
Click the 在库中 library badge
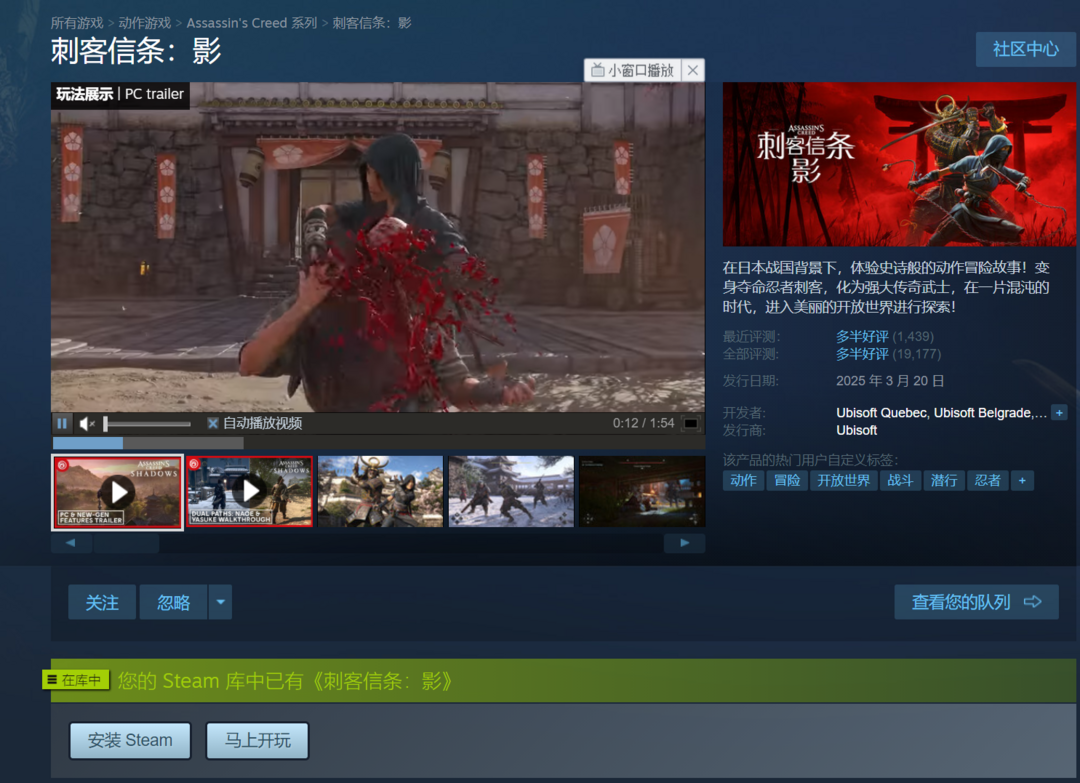(76, 680)
